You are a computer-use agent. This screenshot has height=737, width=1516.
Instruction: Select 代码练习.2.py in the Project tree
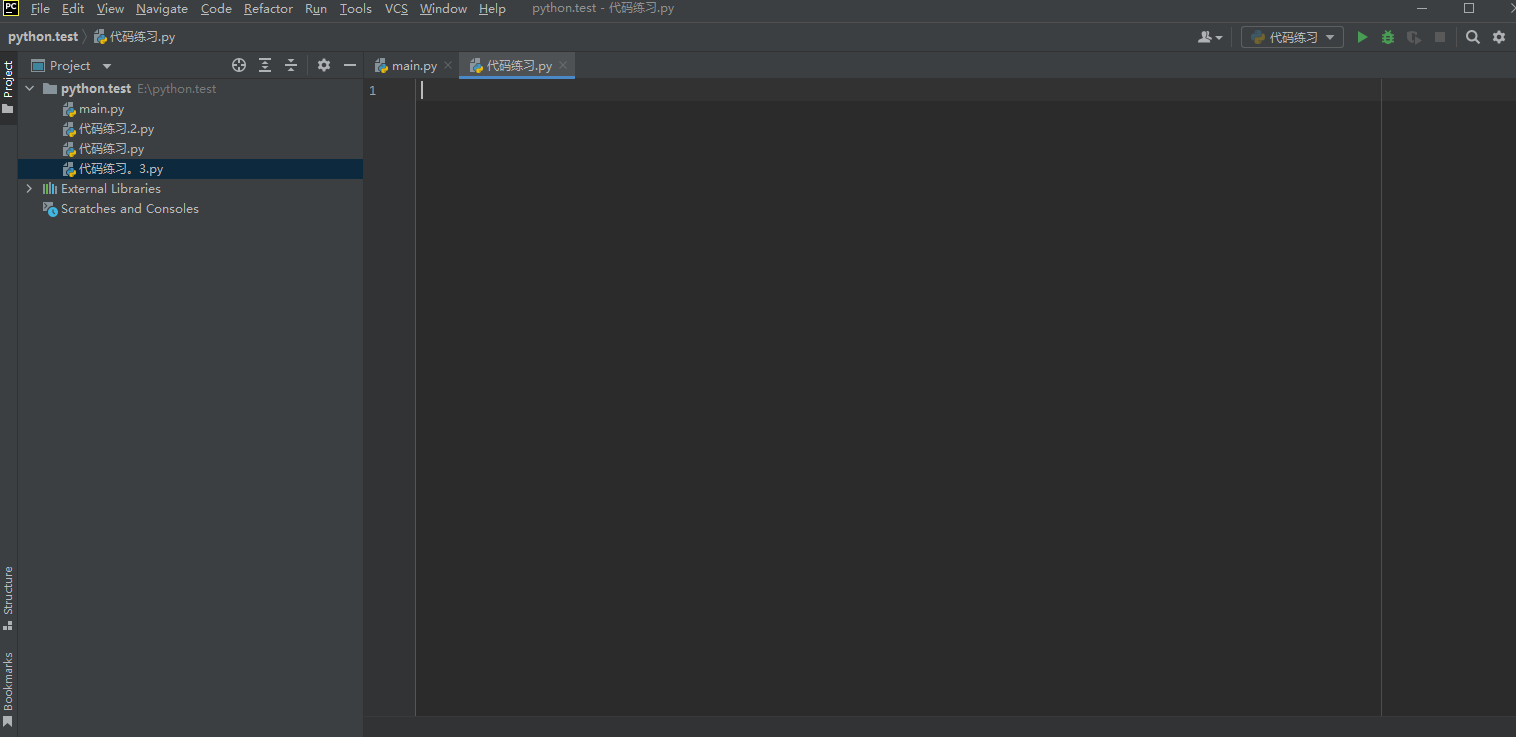pos(115,128)
